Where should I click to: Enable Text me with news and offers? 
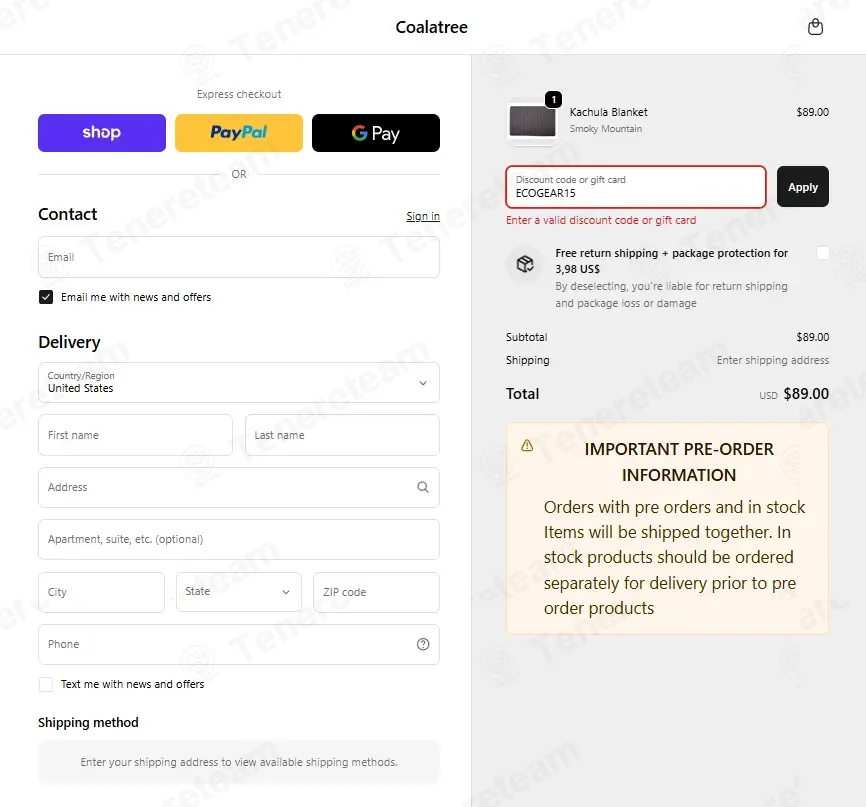[46, 684]
